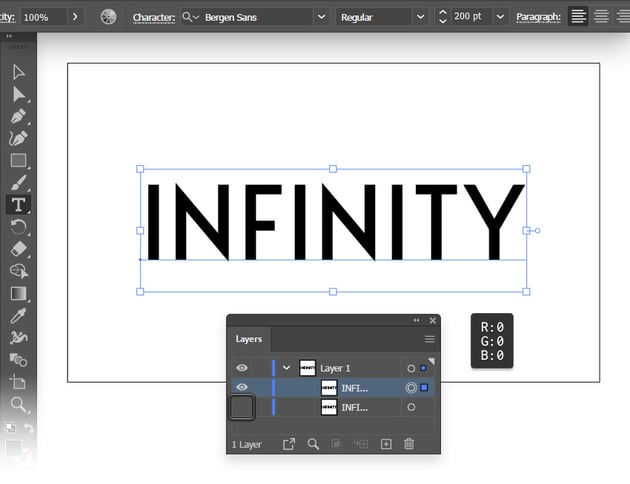
Task: Click Locate Object magnifier in Layers panel
Action: pyautogui.click(x=313, y=444)
